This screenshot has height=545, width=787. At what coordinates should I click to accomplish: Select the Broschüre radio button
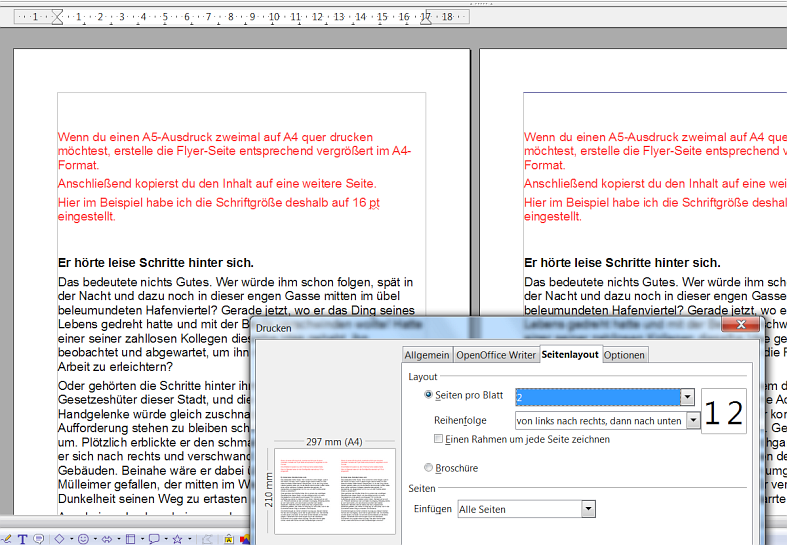point(428,468)
